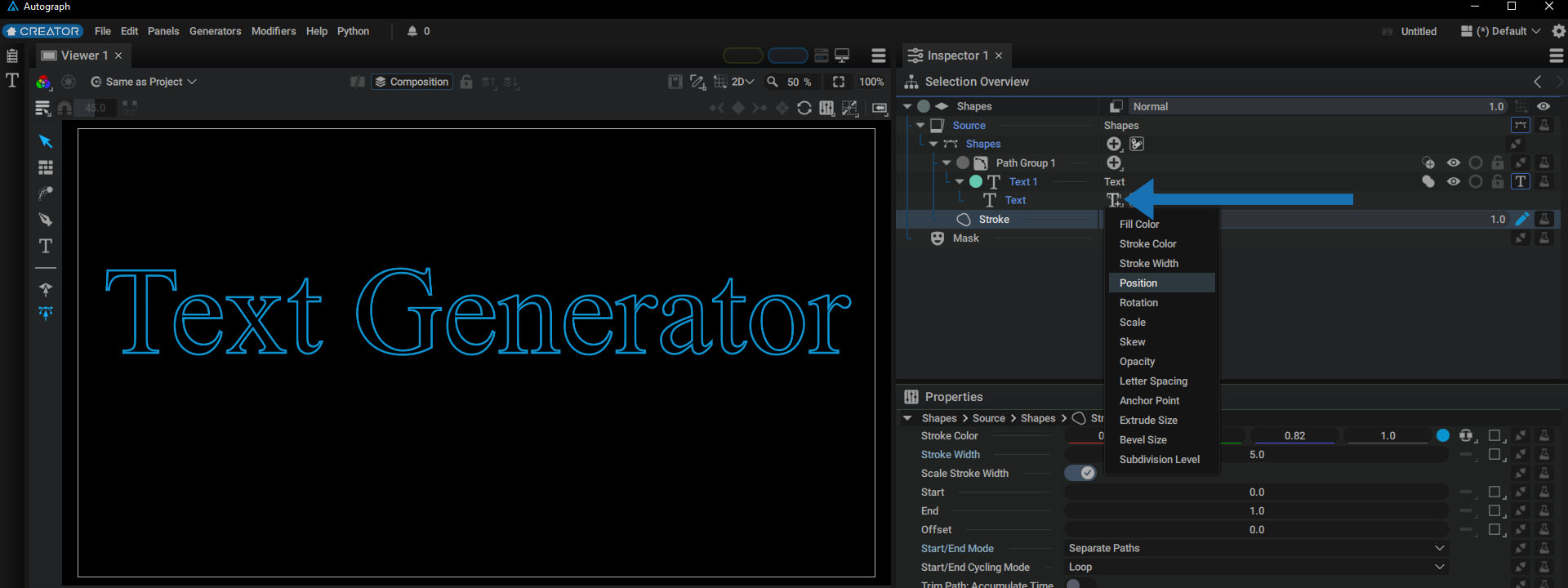
Task: Collapse the blue Shapes sub-node
Action: coord(933,144)
